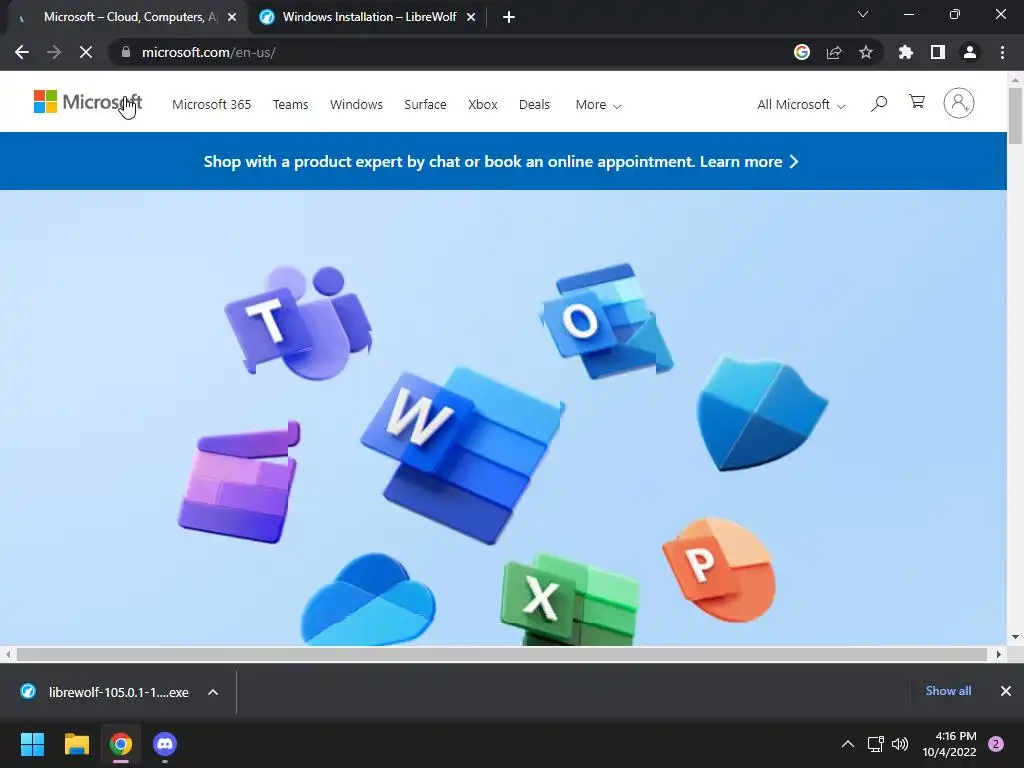Screen dimensions: 1024x768
Task: Click the Chrome profile icon
Action: pos(970,52)
